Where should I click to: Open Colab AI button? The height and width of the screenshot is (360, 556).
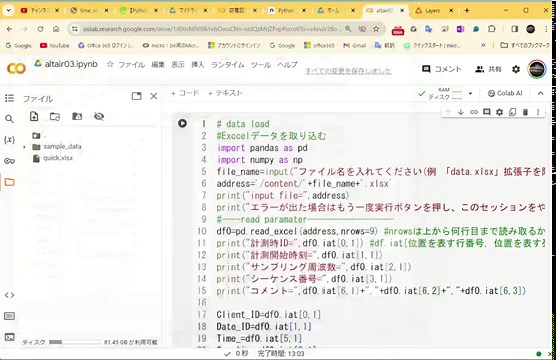[505, 93]
